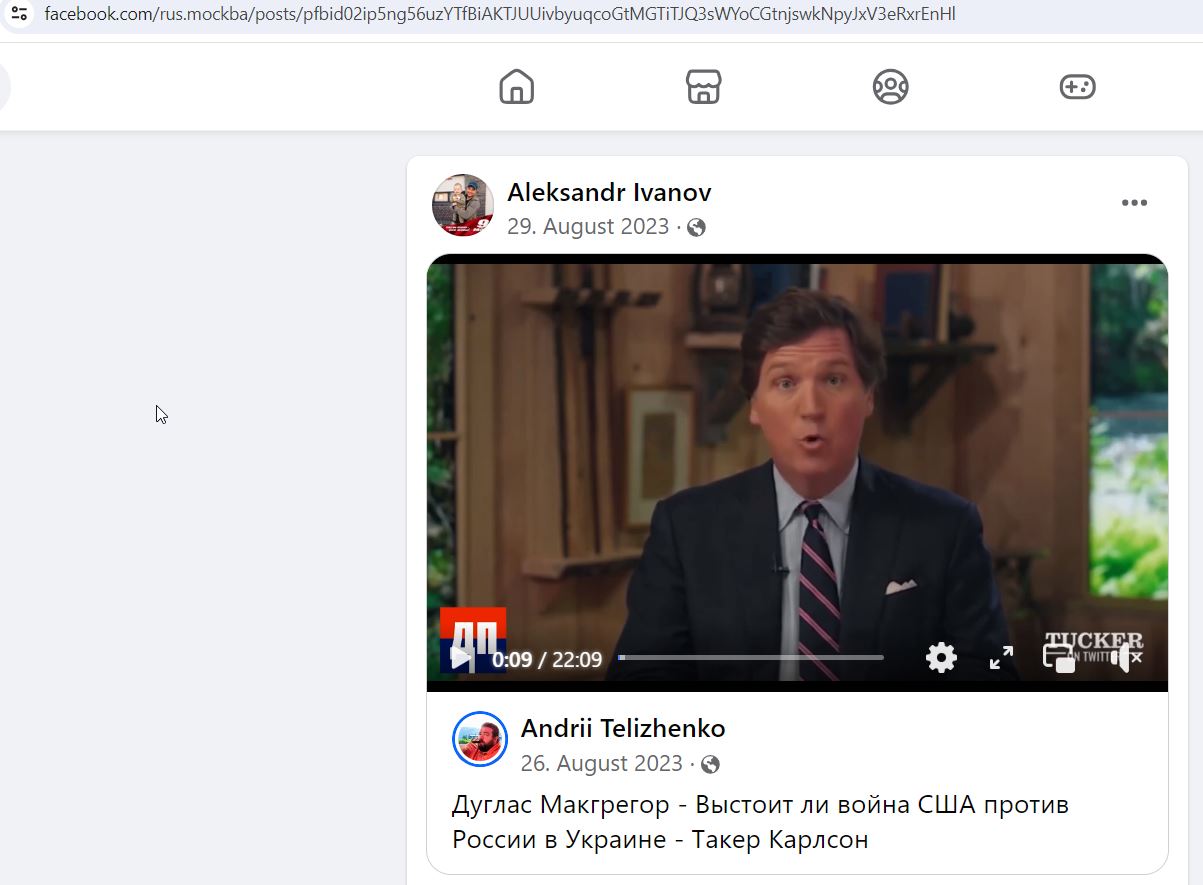Play the Tucker Carlson video
This screenshot has width=1203, height=885.
click(x=460, y=657)
